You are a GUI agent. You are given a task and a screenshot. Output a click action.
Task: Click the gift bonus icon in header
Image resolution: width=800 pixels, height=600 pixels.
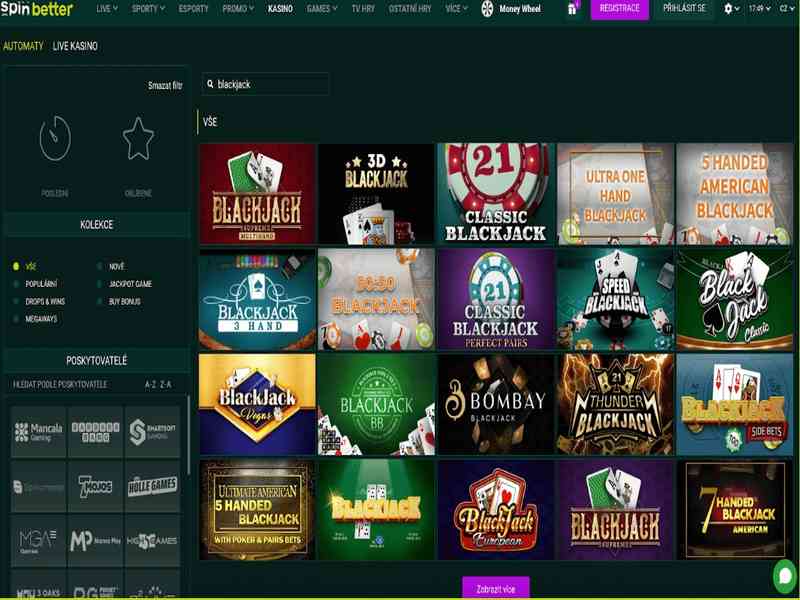coord(572,9)
